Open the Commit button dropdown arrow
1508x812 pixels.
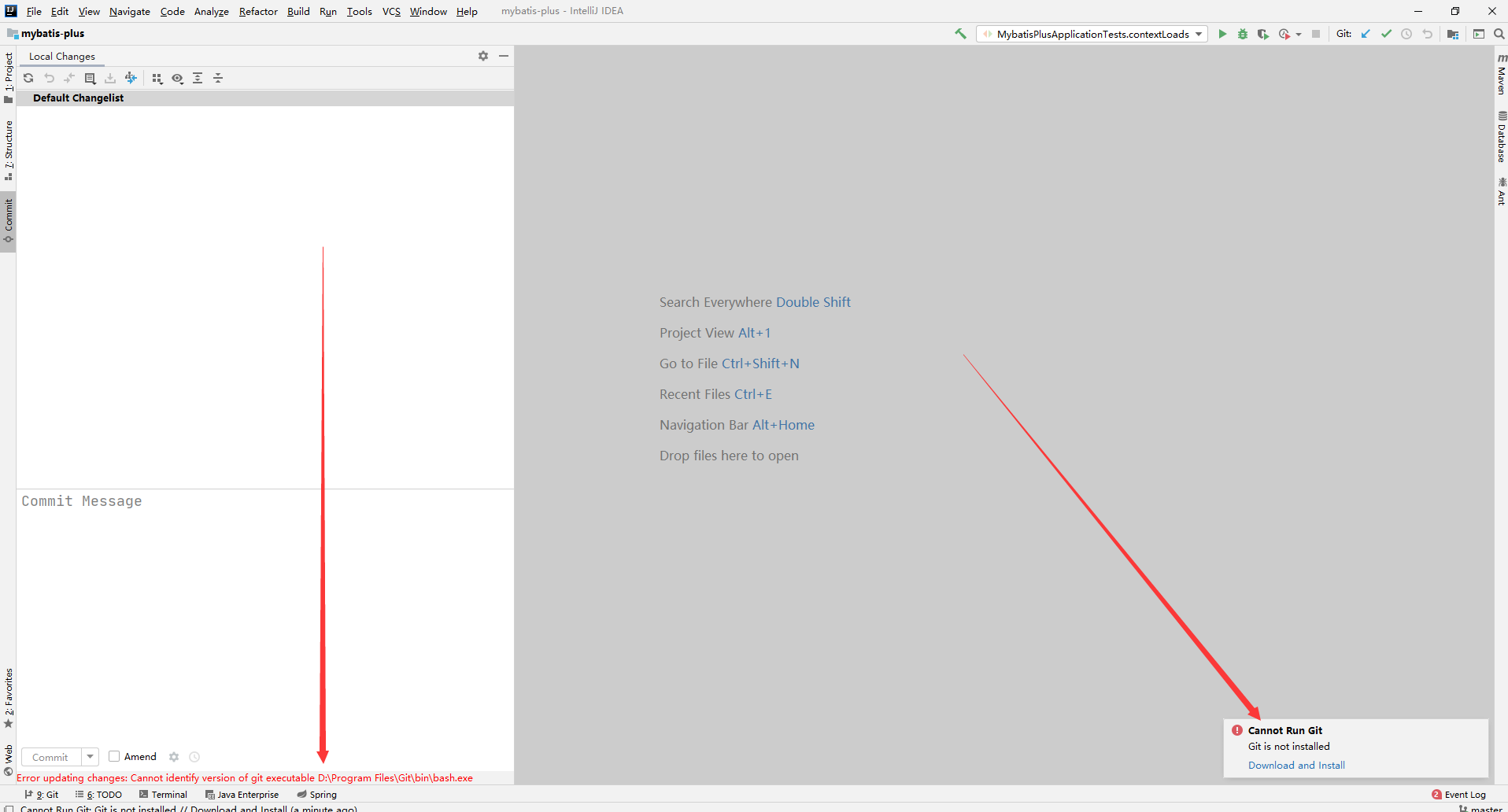coord(90,757)
